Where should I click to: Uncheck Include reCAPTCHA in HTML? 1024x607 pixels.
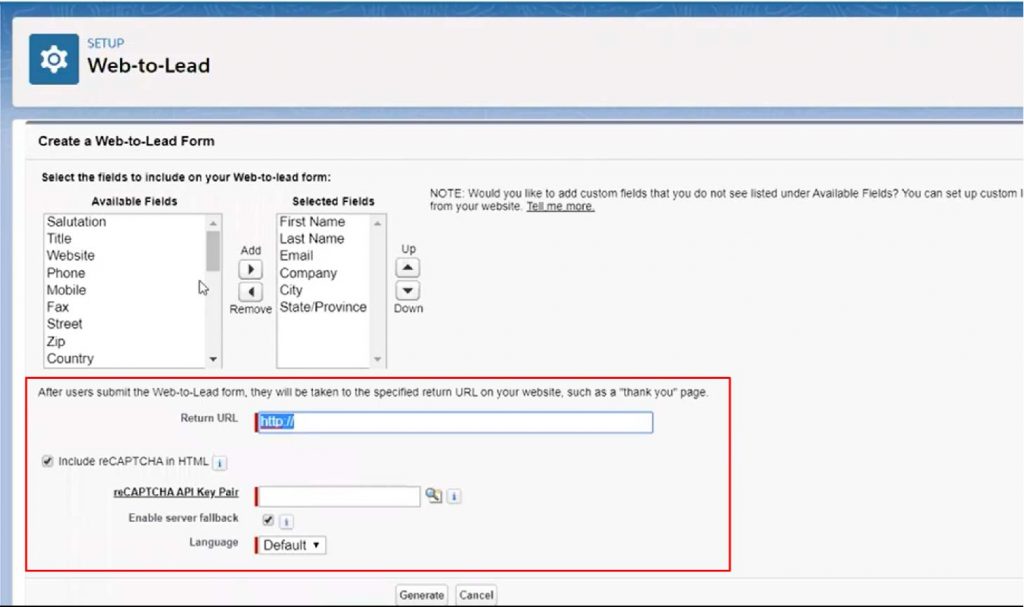coord(47,461)
